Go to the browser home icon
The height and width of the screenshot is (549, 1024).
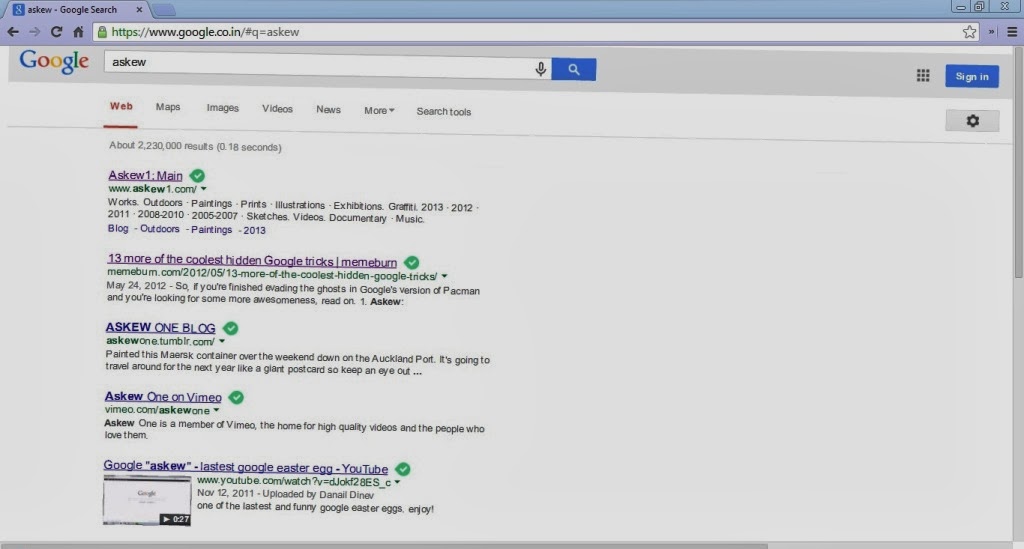point(78,31)
